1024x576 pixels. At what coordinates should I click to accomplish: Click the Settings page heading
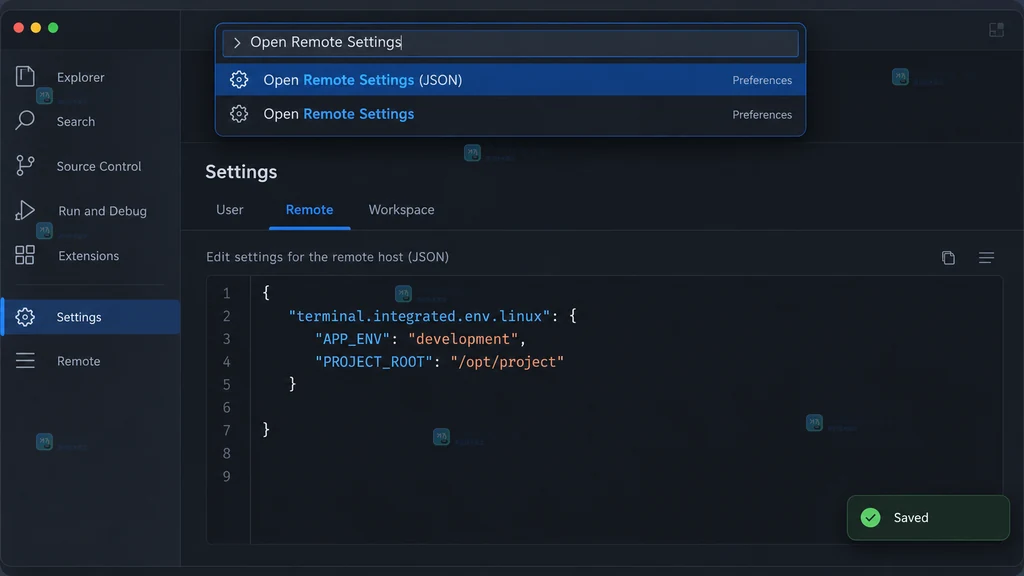point(241,172)
